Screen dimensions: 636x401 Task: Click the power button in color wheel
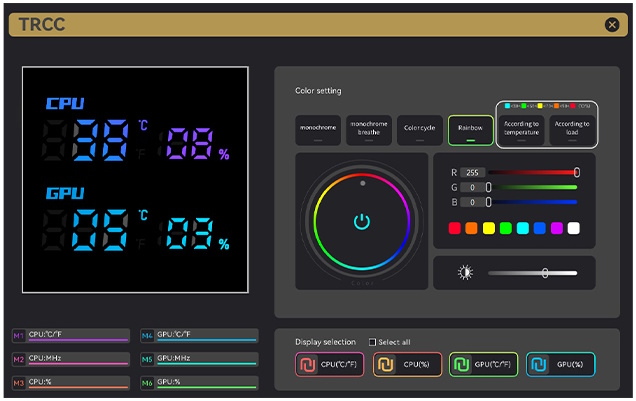coord(362,221)
